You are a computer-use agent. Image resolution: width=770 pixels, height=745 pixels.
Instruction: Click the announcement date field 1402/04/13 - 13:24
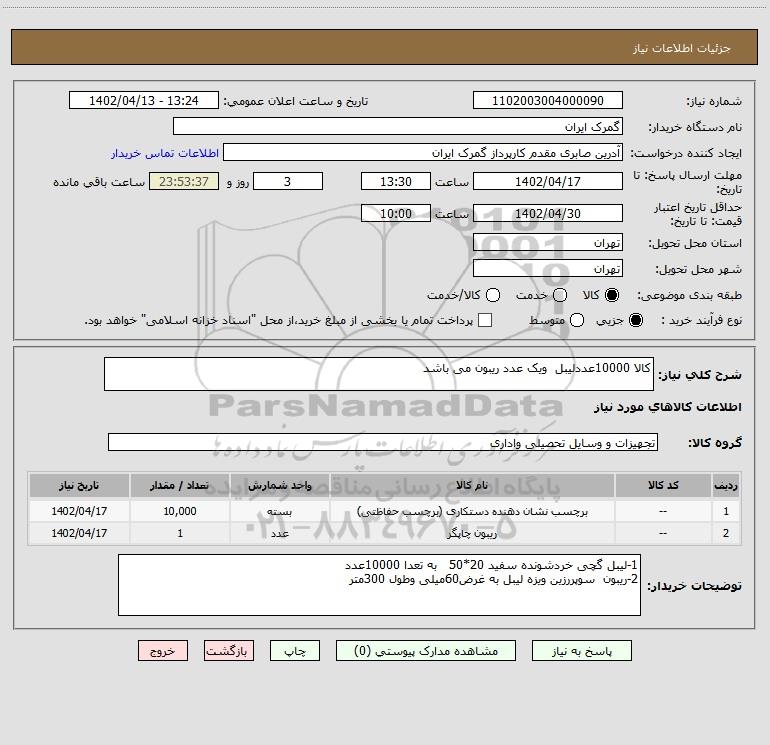click(143, 101)
